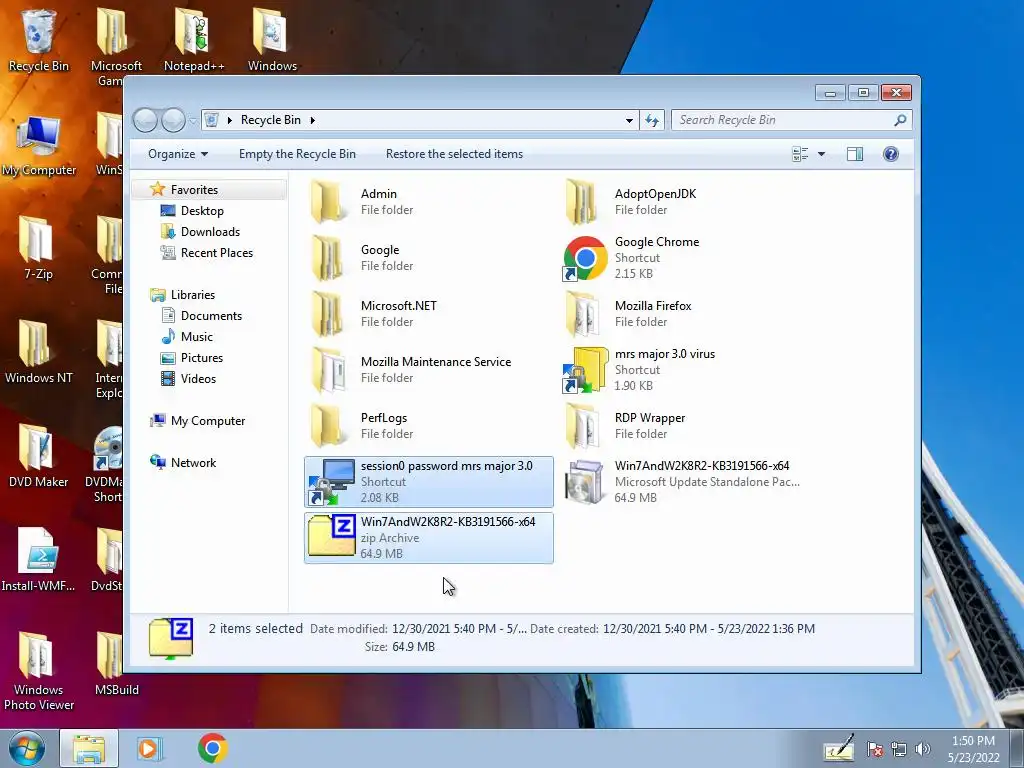Click the MSBuild desktop folder
The height and width of the screenshot is (768, 1024).
point(116,664)
